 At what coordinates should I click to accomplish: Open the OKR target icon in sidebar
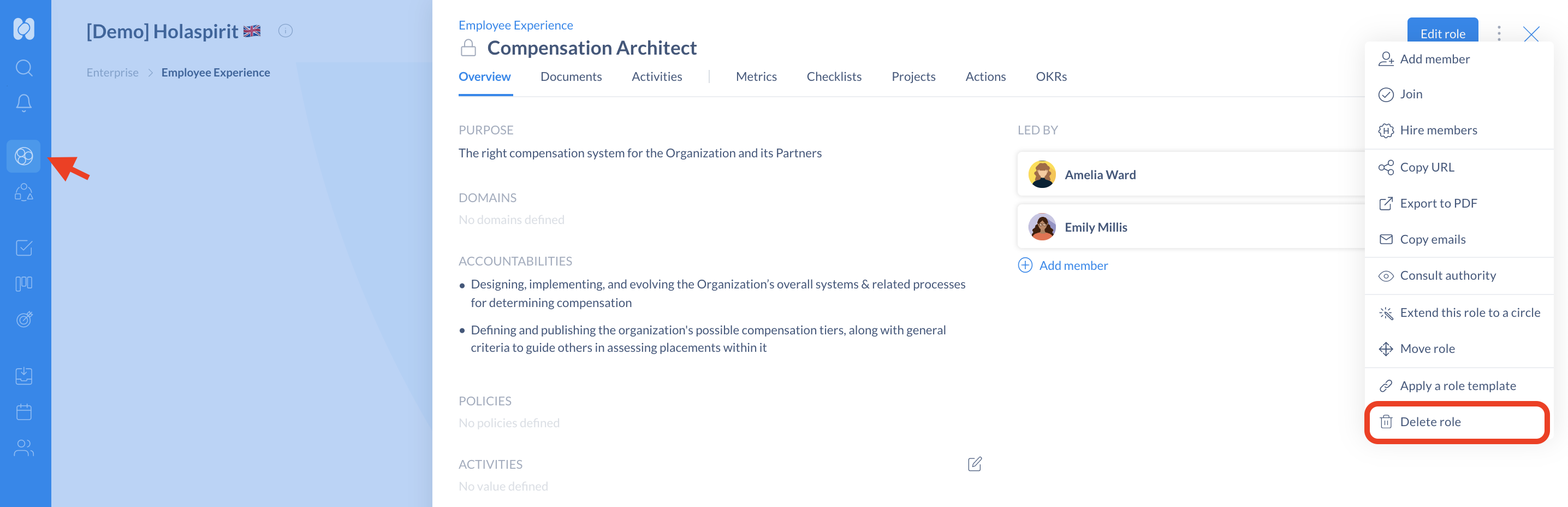coord(23,319)
